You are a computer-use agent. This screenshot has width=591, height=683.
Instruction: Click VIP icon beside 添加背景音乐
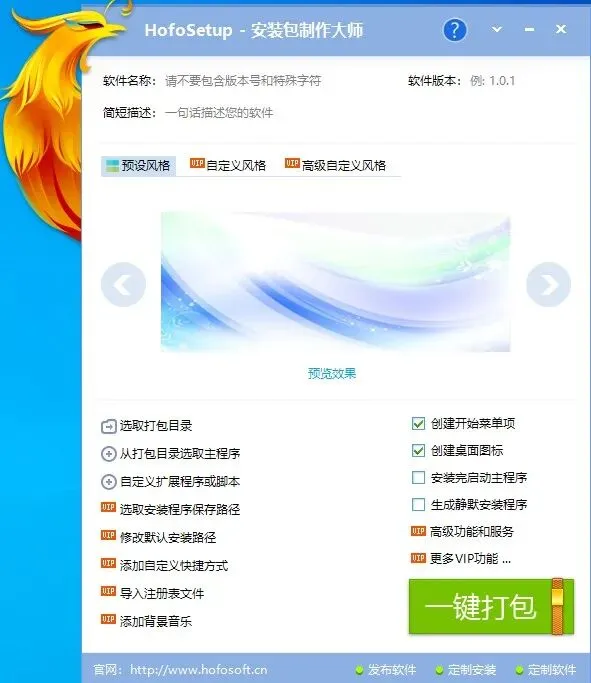tap(108, 619)
